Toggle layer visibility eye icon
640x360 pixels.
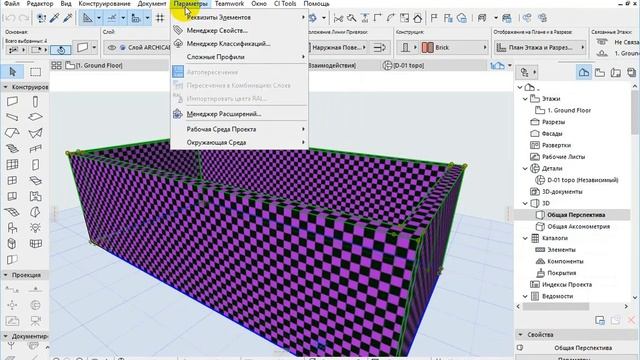point(111,48)
